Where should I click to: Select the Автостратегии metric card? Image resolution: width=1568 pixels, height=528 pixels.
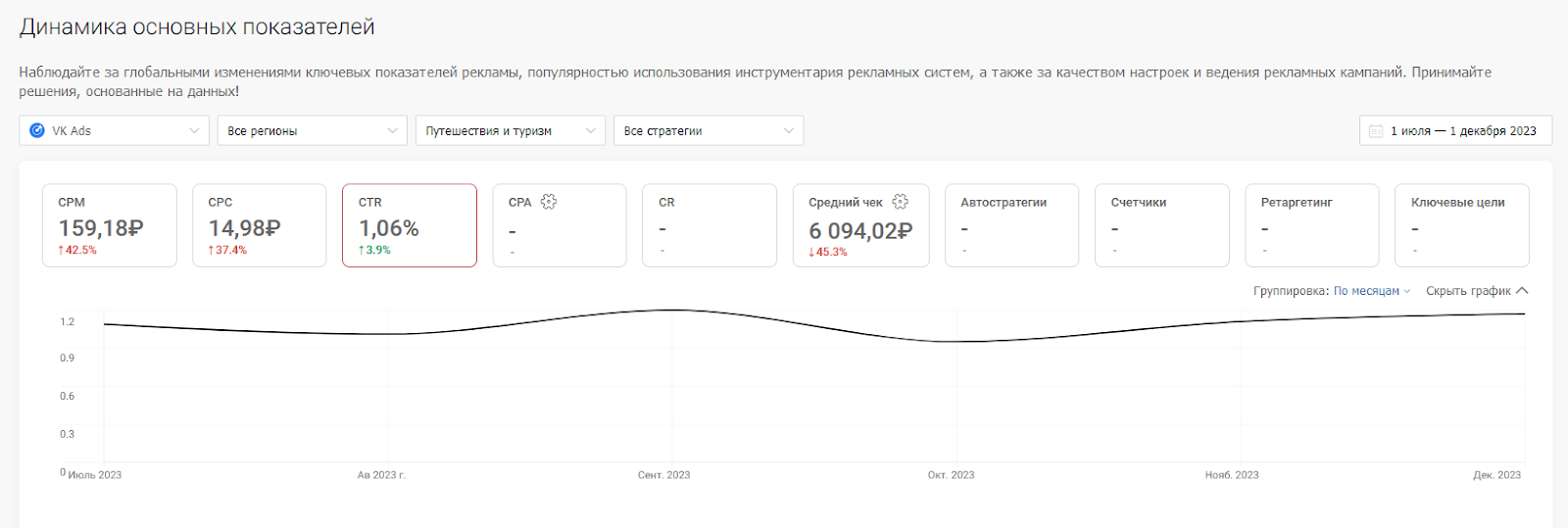pyautogui.click(x=1011, y=225)
